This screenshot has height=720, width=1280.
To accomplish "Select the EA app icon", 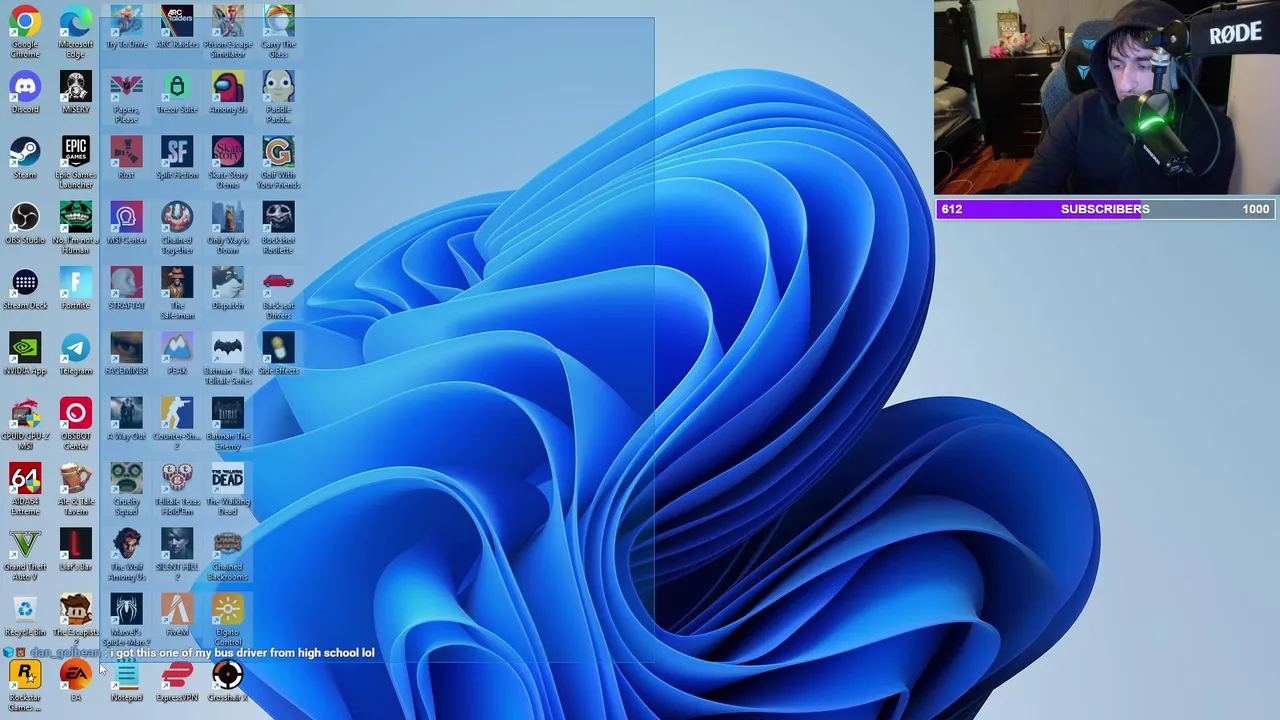I will pyautogui.click(x=76, y=681).
